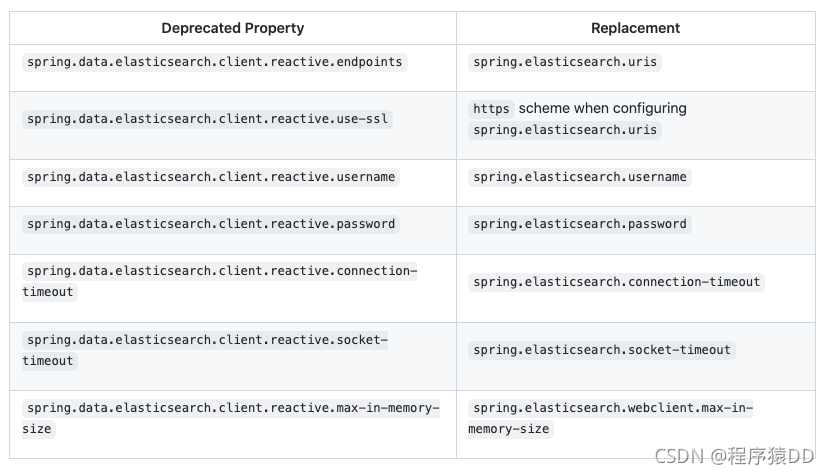Click the spring.elasticsearch.connection-timeout replacement
Screen dimensions: 829x474
(616, 282)
